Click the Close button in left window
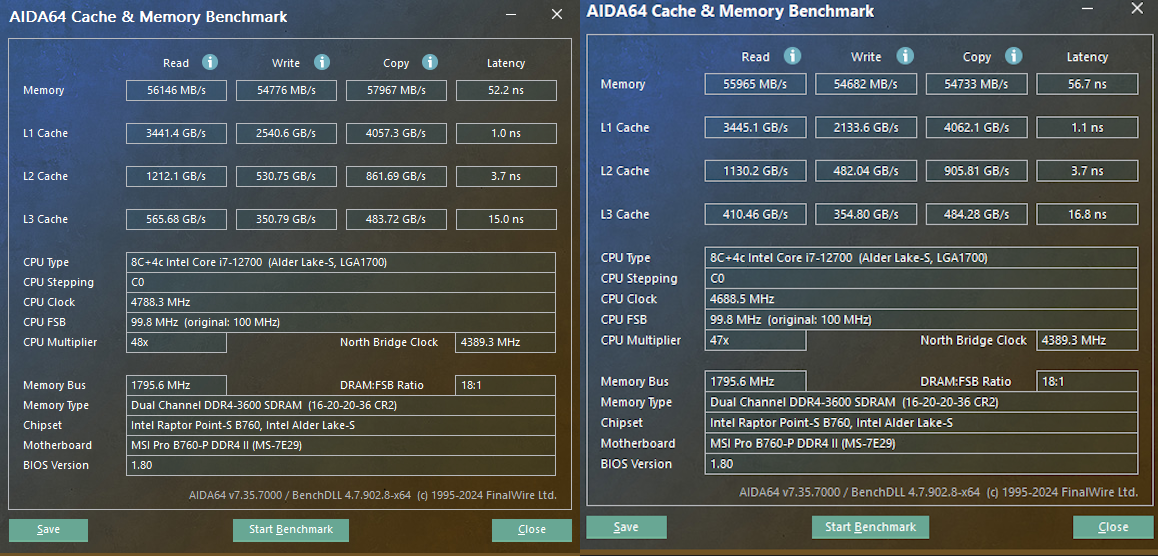 [x=532, y=530]
